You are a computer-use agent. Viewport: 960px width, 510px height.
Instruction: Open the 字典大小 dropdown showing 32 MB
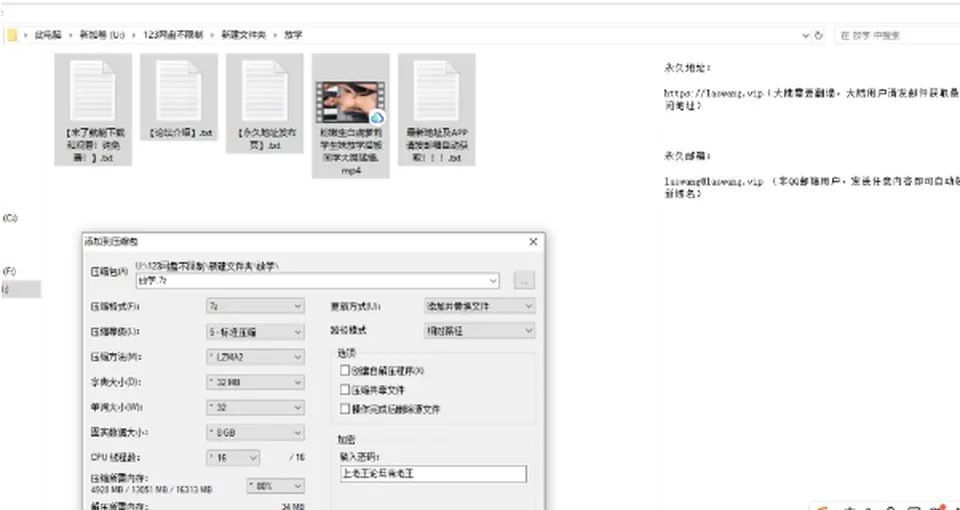point(255,382)
